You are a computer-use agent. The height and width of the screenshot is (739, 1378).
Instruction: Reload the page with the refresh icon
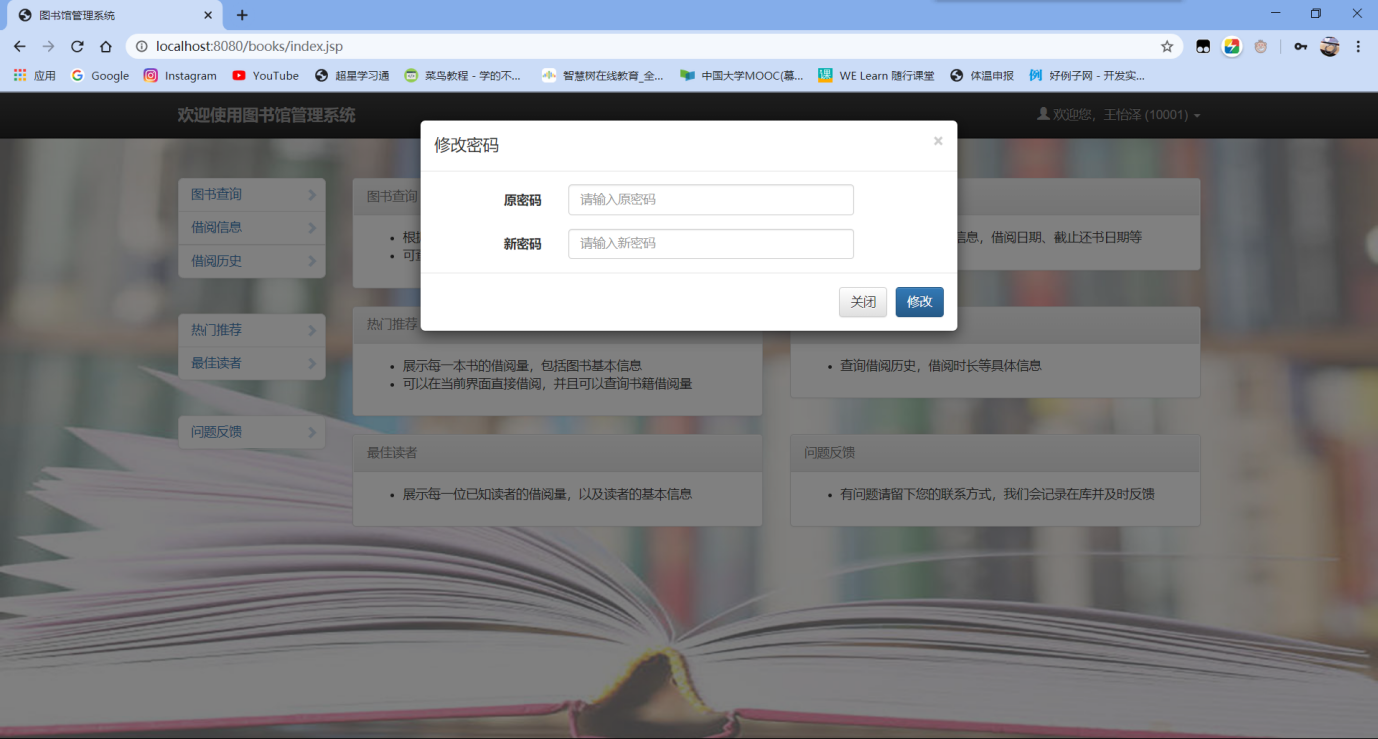point(77,46)
